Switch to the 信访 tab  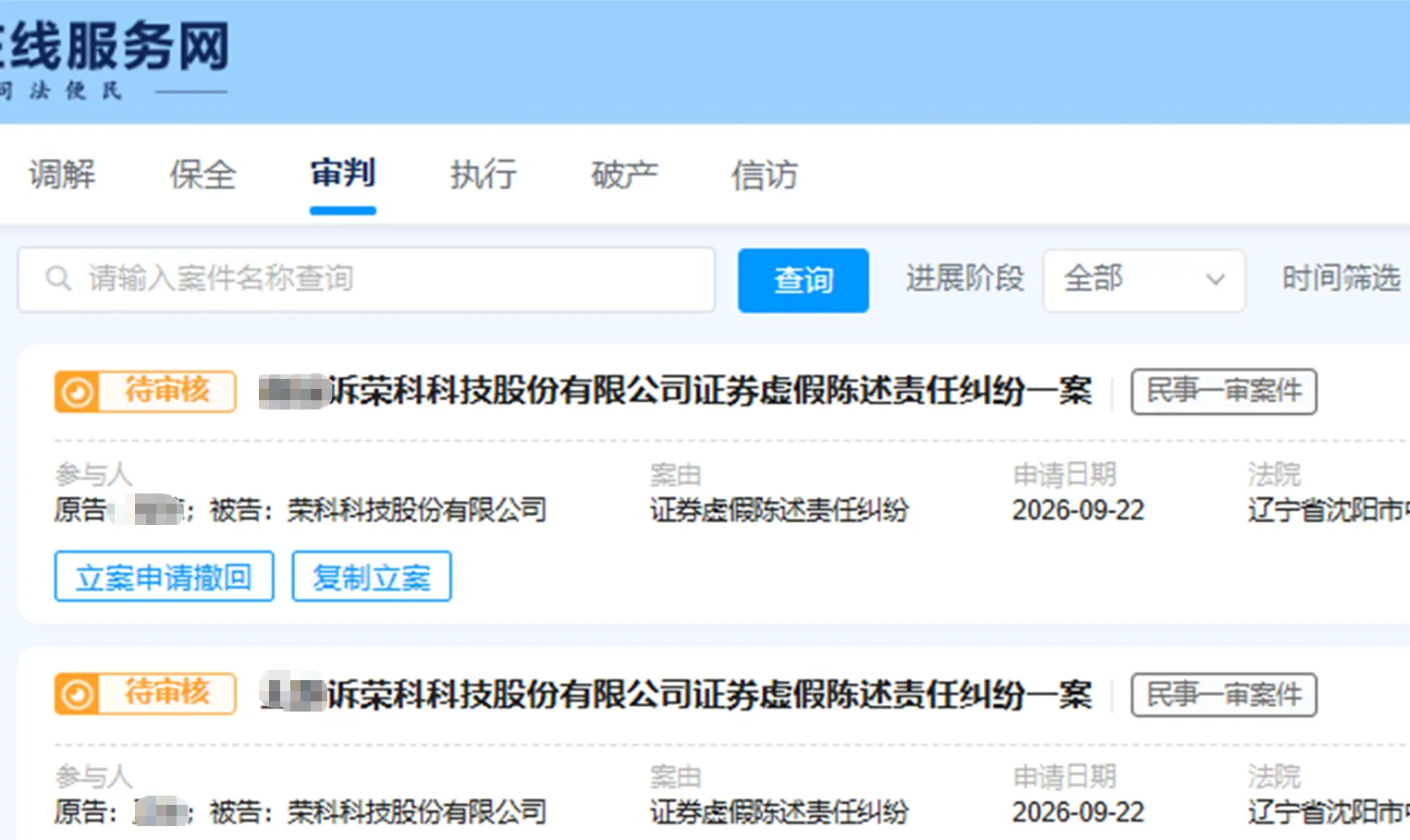[765, 175]
